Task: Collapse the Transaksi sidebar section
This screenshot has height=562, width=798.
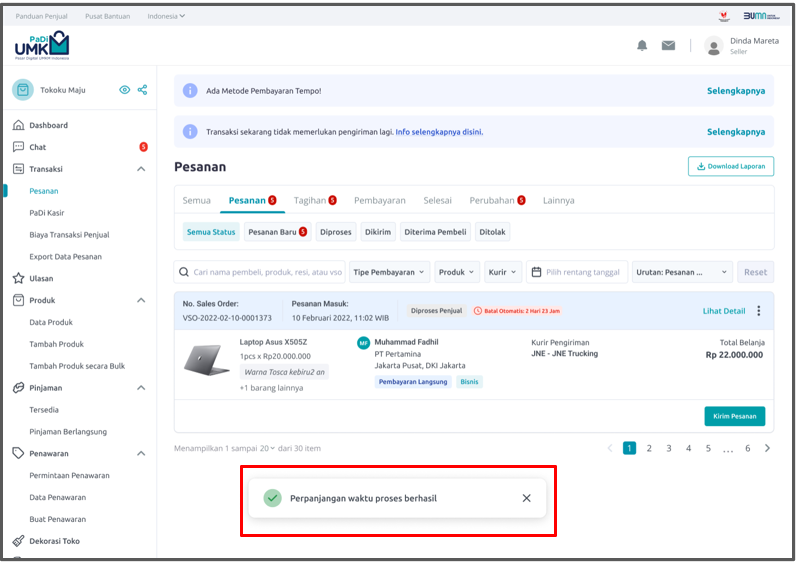Action: point(141,169)
